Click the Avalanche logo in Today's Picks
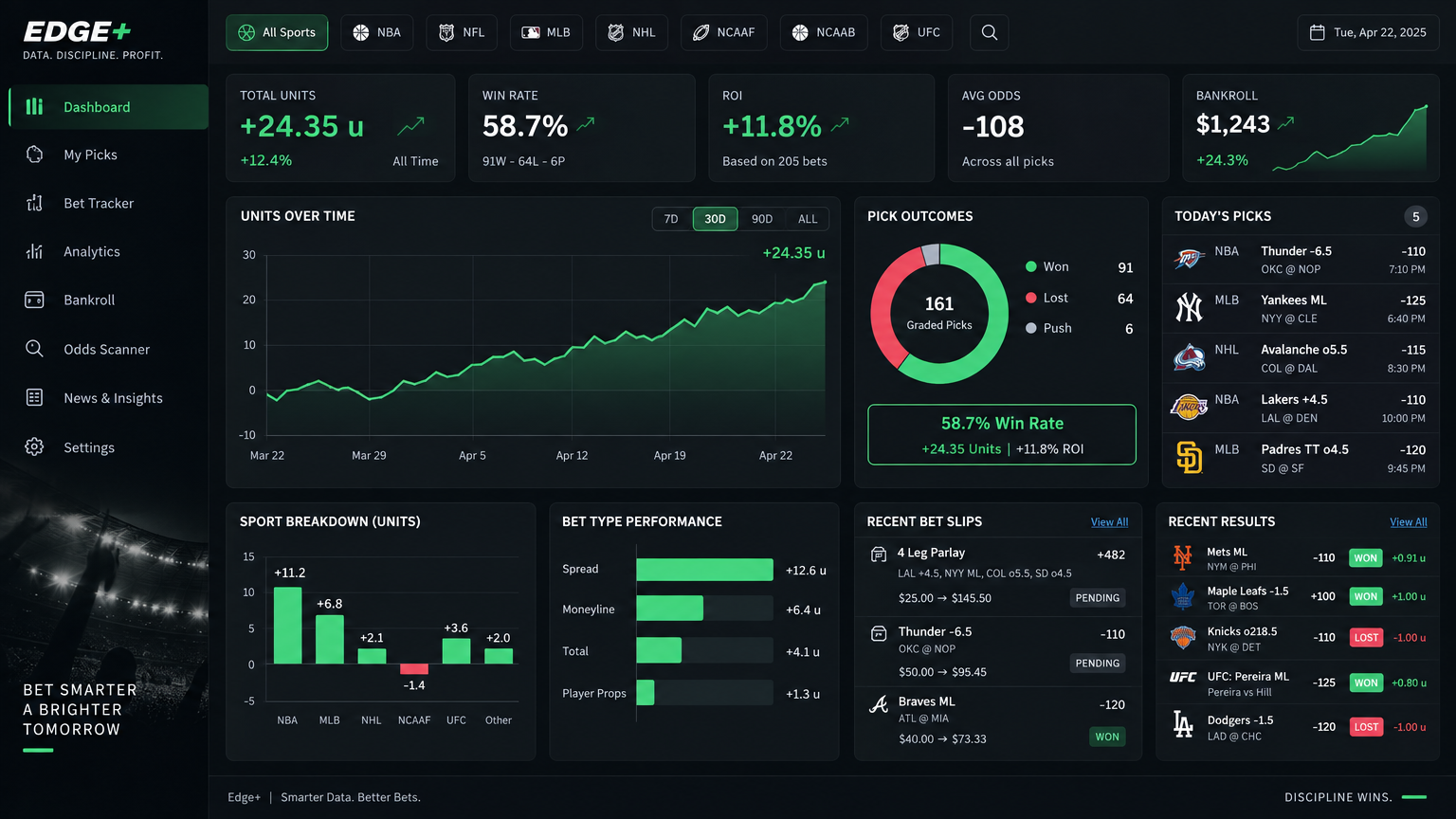This screenshot has width=1456, height=819. click(1189, 357)
